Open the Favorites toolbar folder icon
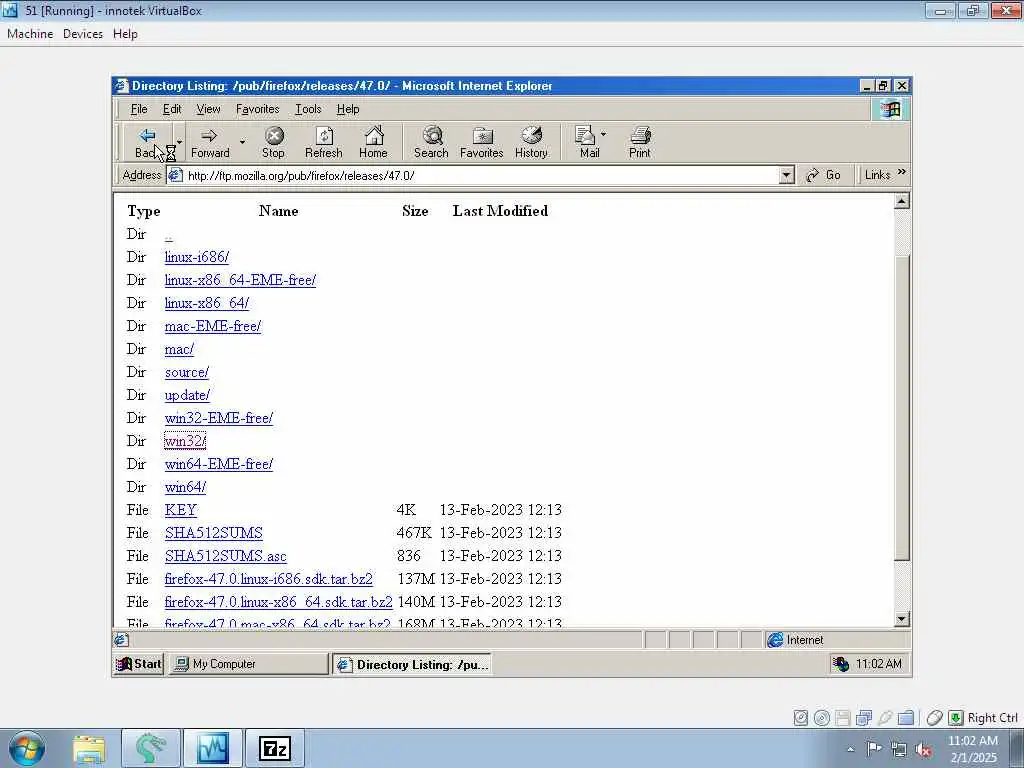The height and width of the screenshot is (768, 1024). click(x=482, y=135)
